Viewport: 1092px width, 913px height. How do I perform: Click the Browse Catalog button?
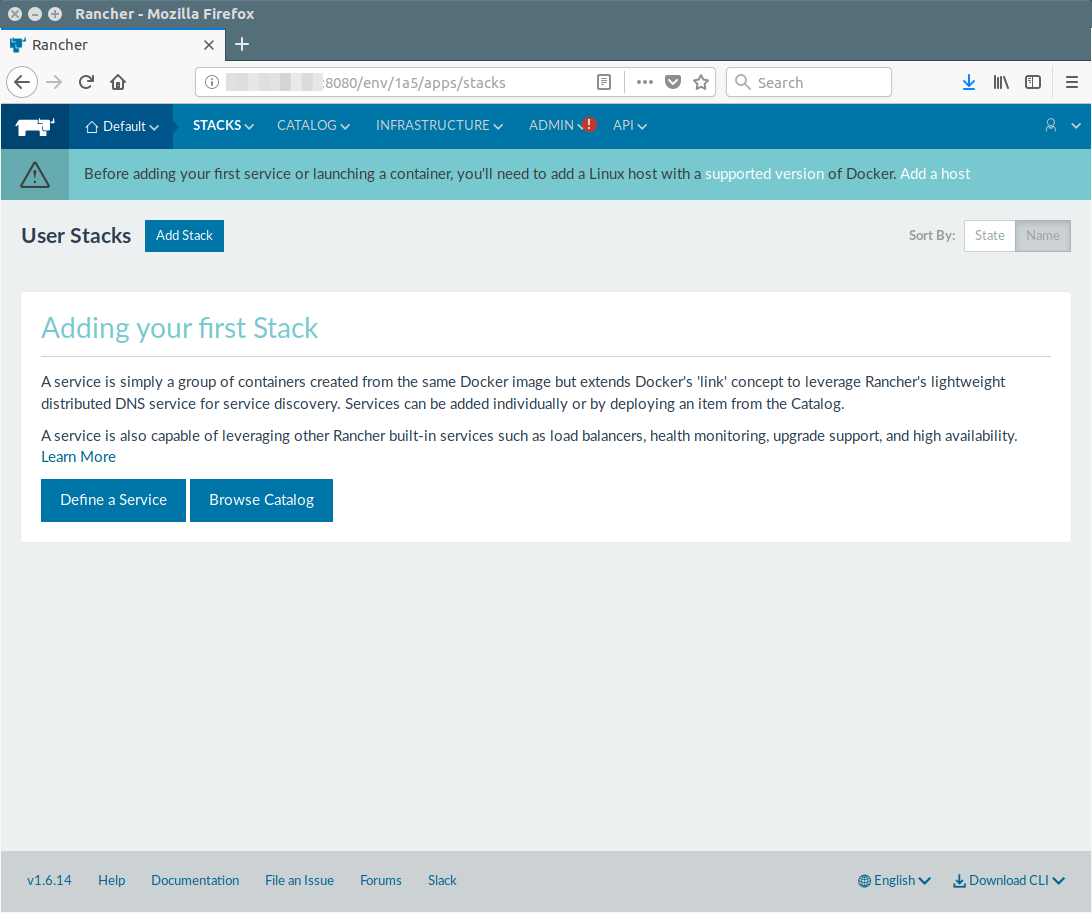(261, 500)
